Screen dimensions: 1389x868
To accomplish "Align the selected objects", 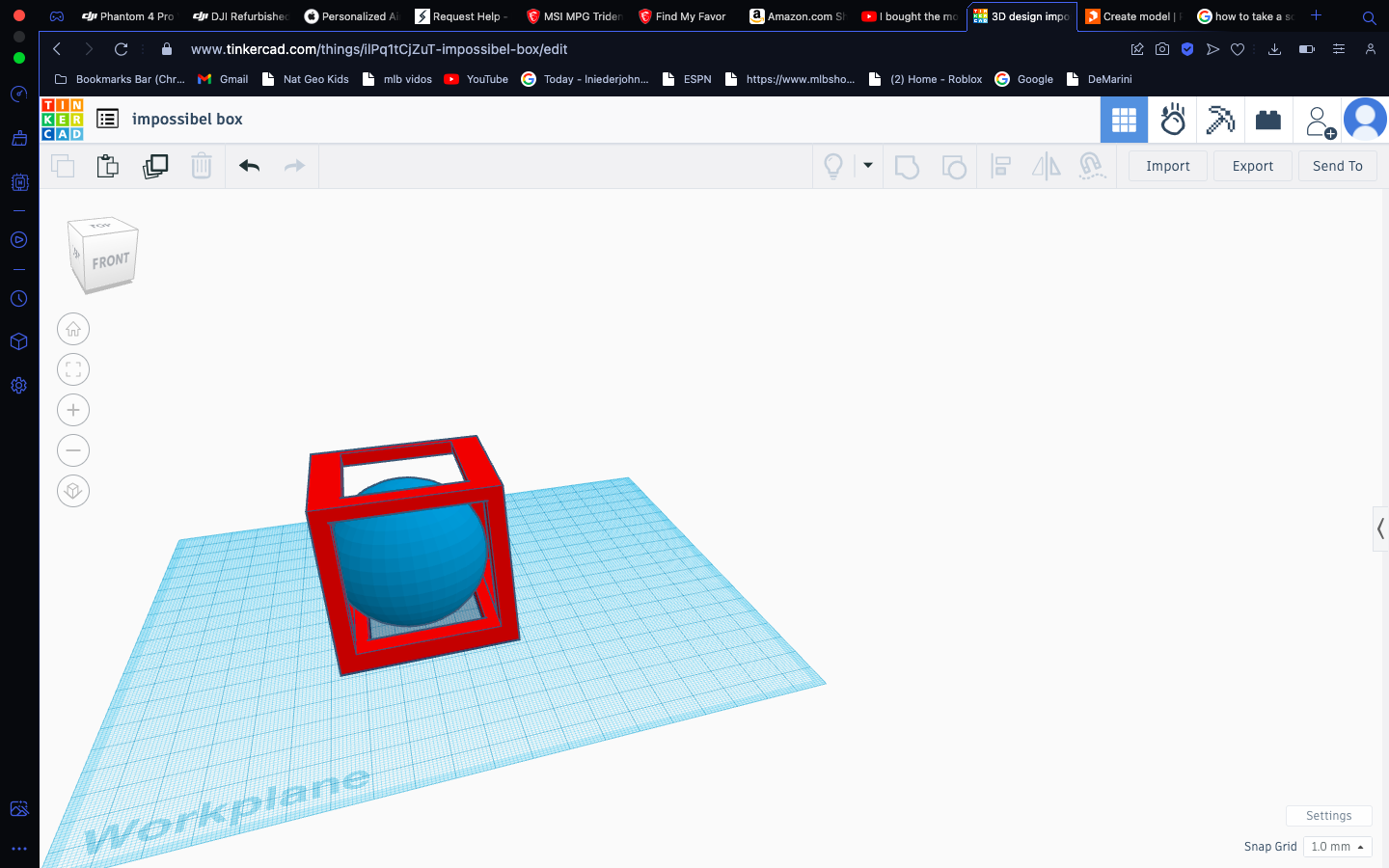I will pos(1001,167).
